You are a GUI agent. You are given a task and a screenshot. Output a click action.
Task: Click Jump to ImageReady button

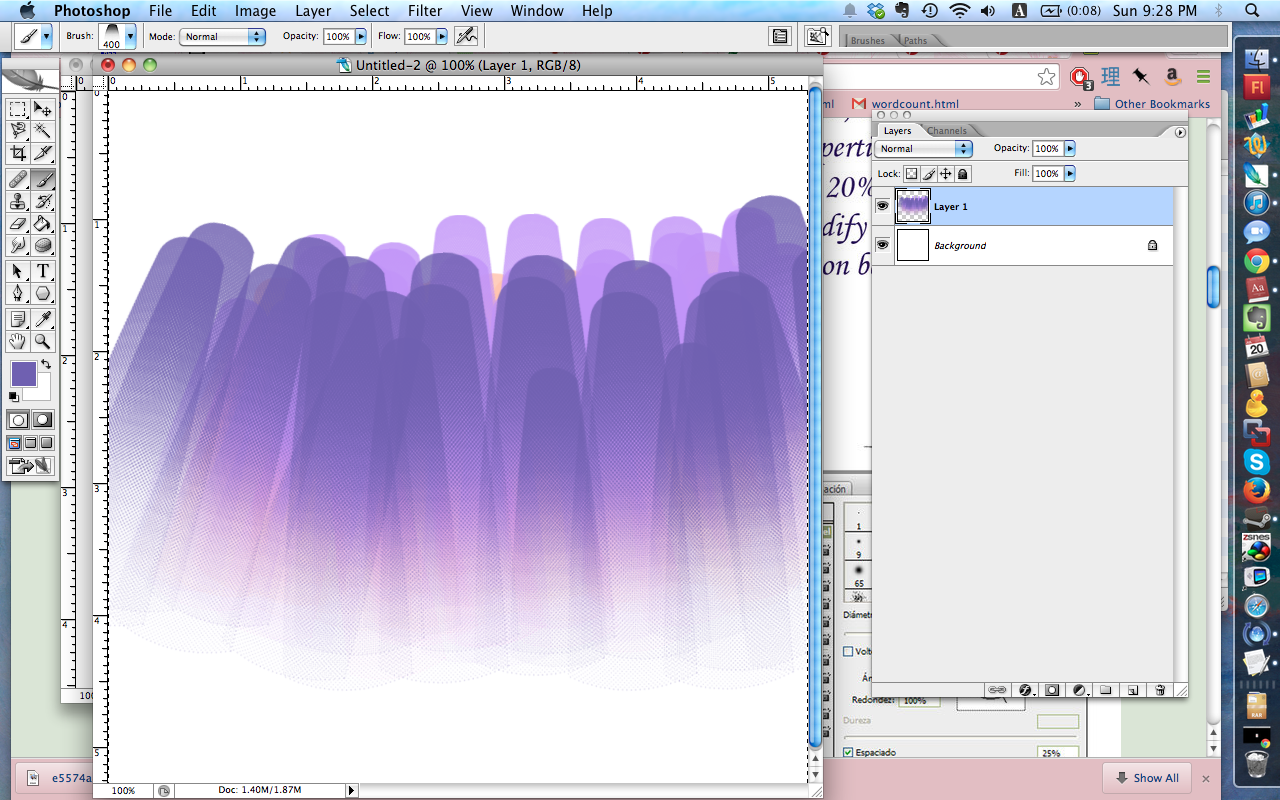[x=30, y=466]
